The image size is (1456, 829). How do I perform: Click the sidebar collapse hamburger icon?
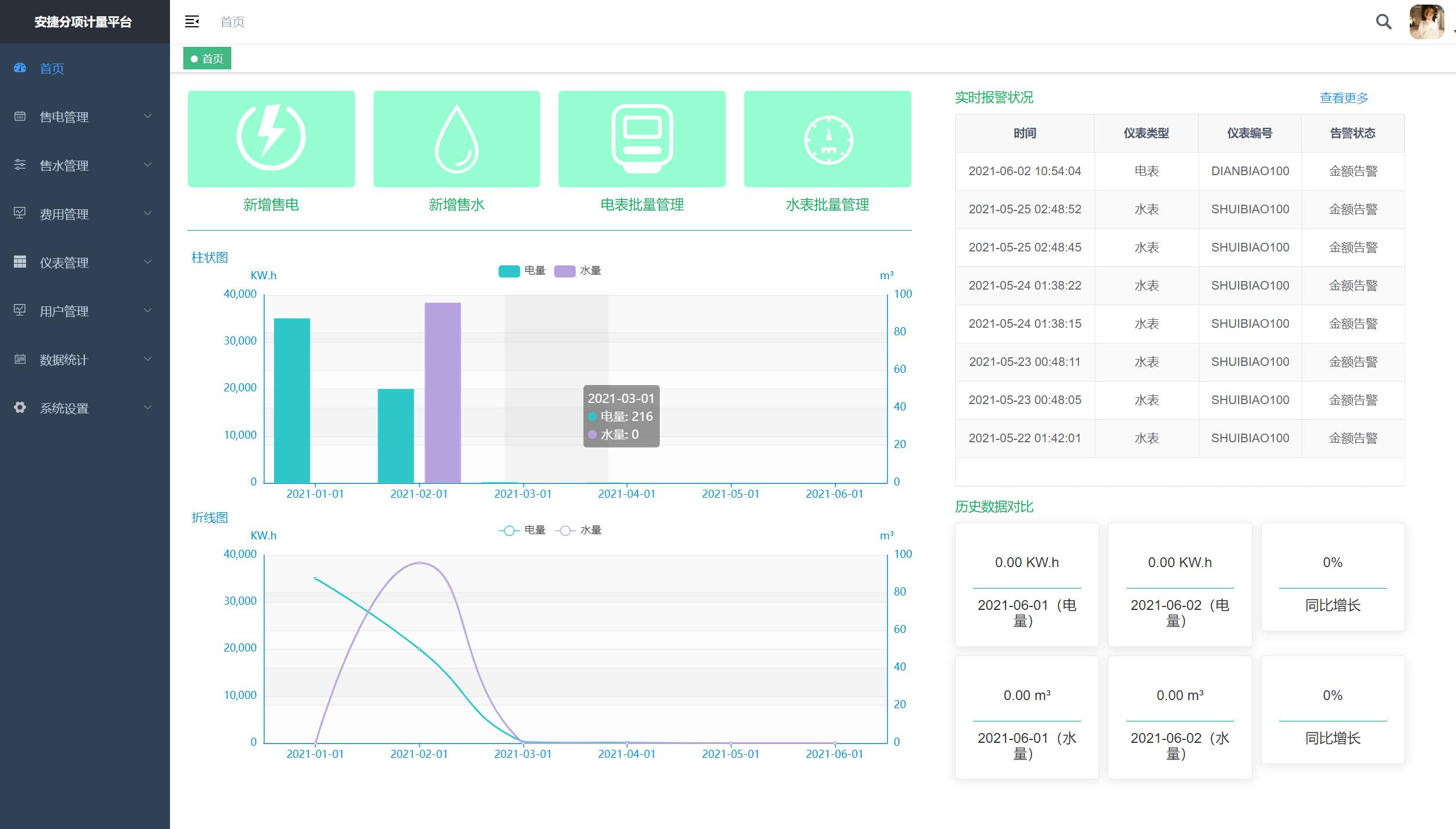191,21
